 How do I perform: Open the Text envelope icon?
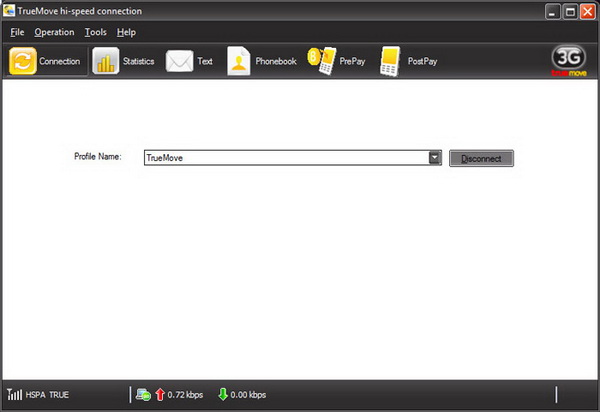pos(179,61)
